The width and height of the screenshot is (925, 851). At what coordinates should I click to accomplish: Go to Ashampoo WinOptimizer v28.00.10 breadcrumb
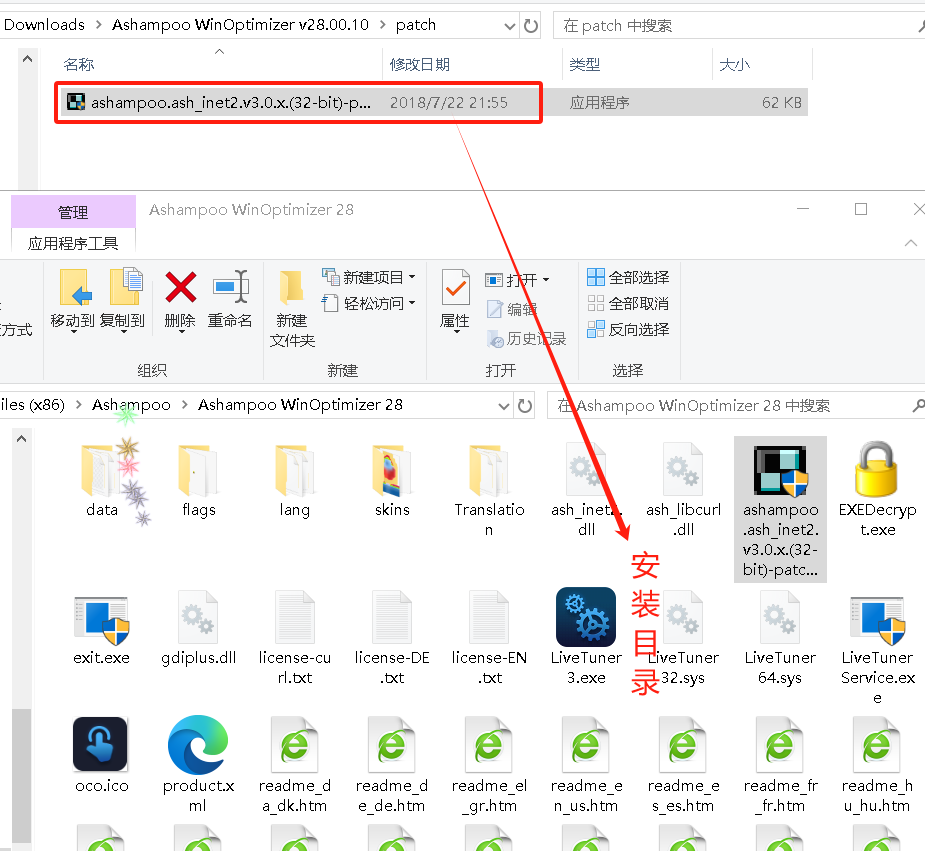pyautogui.click(x=240, y=25)
